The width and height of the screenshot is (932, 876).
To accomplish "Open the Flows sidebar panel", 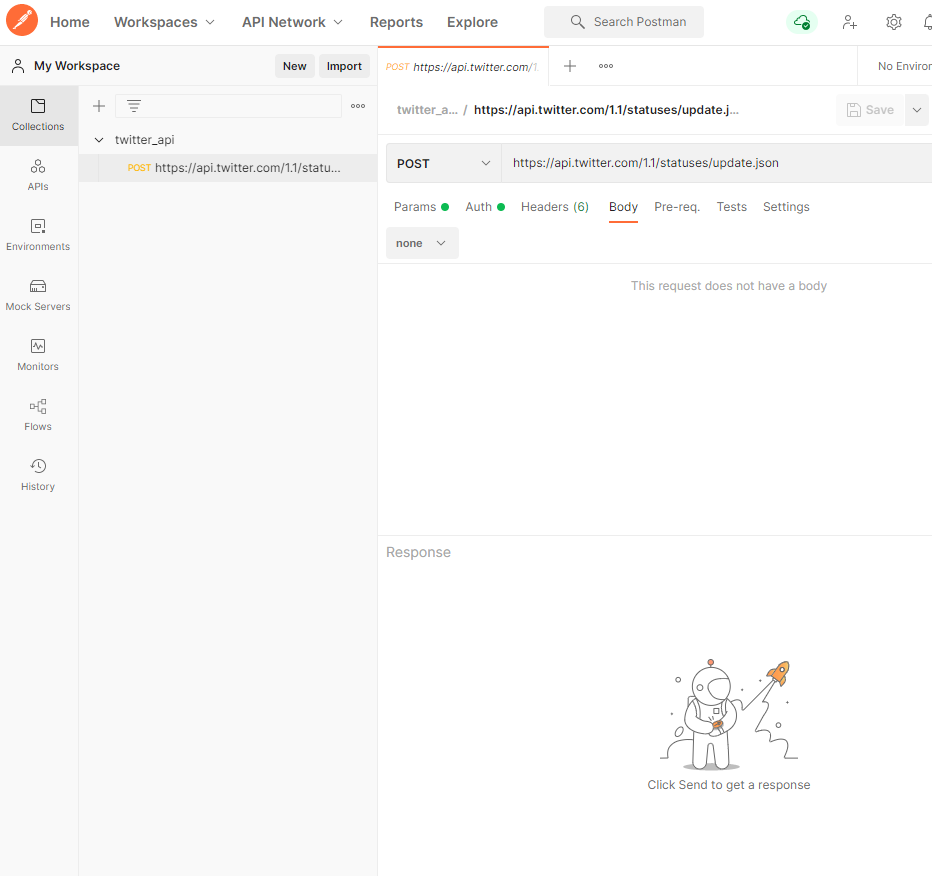I will (38, 415).
